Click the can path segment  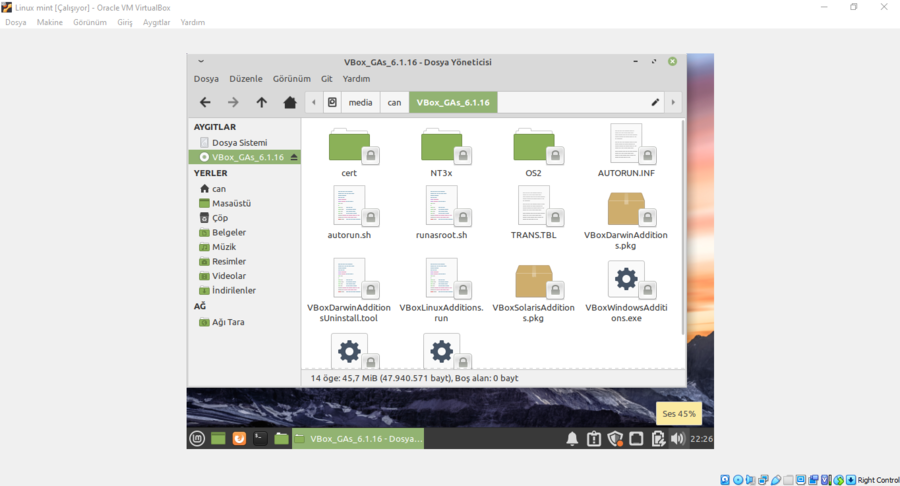[x=394, y=103]
